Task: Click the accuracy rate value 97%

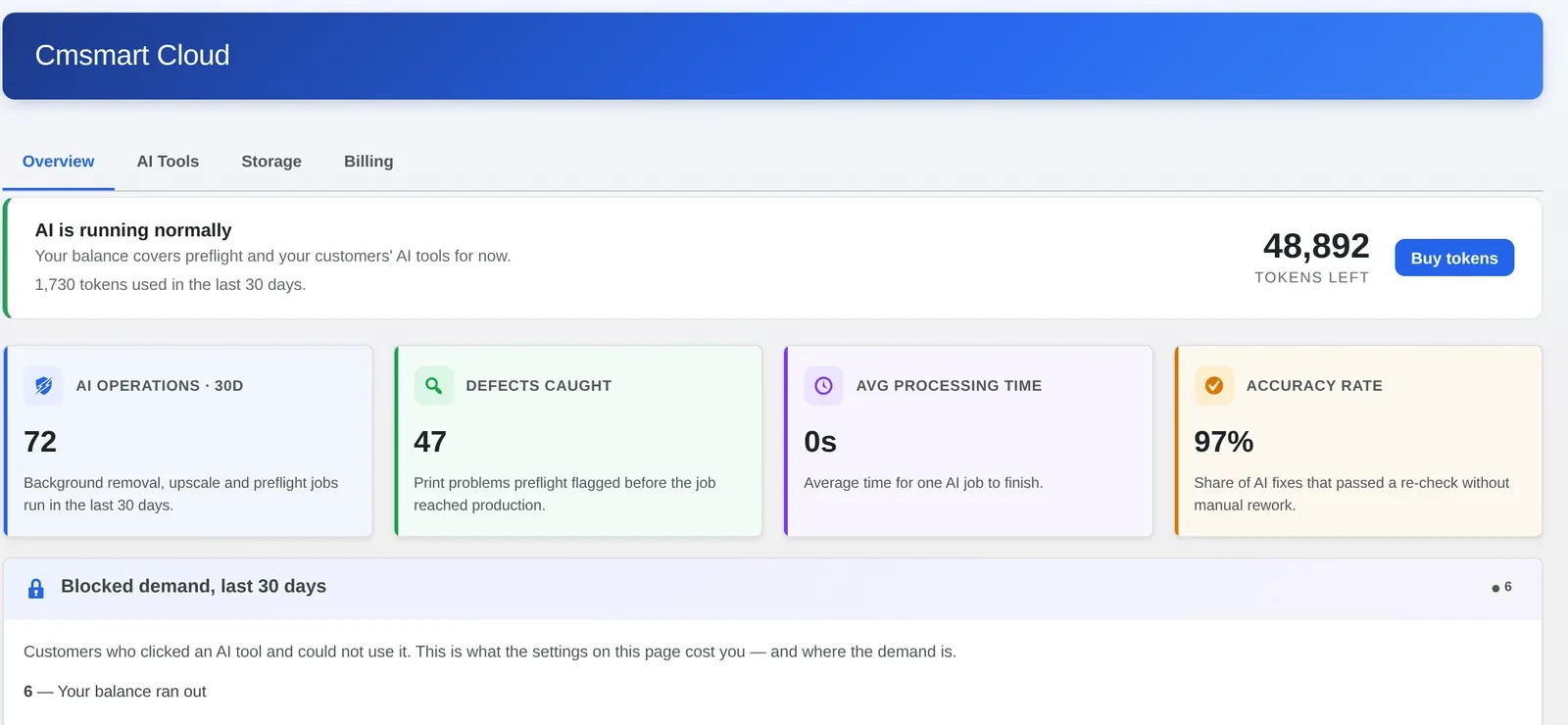Action: tap(1224, 442)
